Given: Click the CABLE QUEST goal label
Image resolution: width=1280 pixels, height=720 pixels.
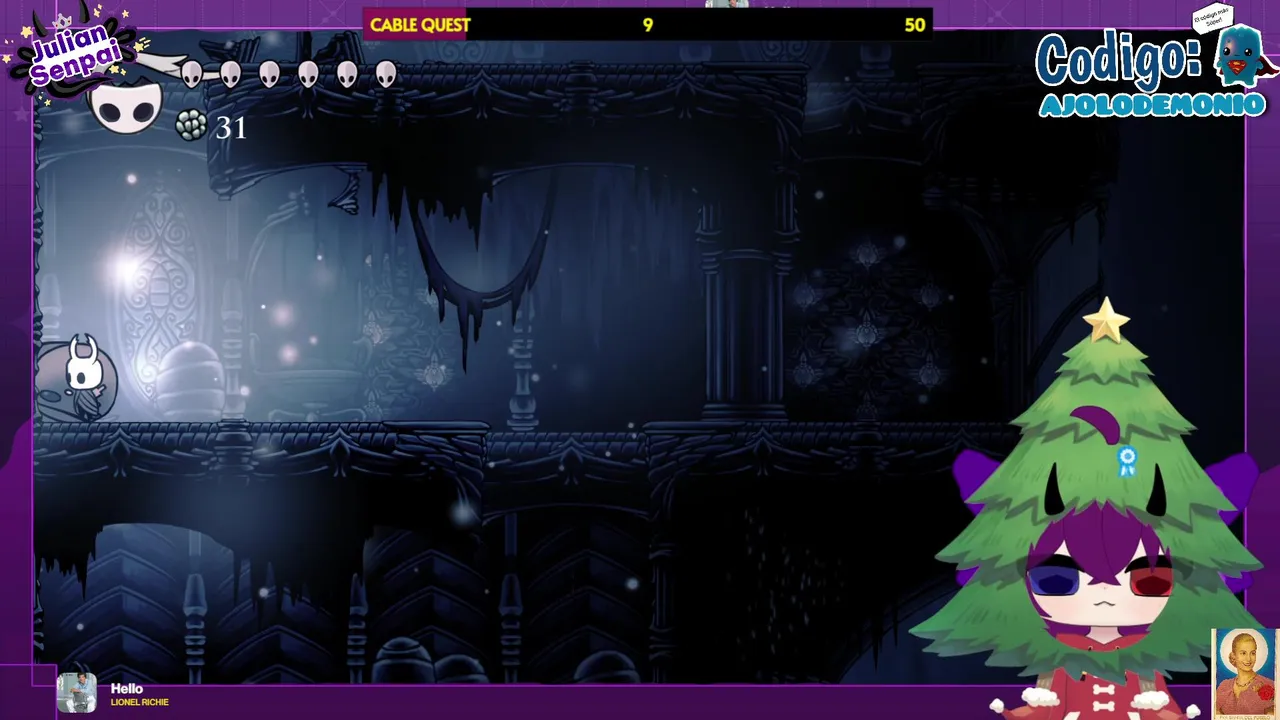Looking at the screenshot, I should pos(420,25).
